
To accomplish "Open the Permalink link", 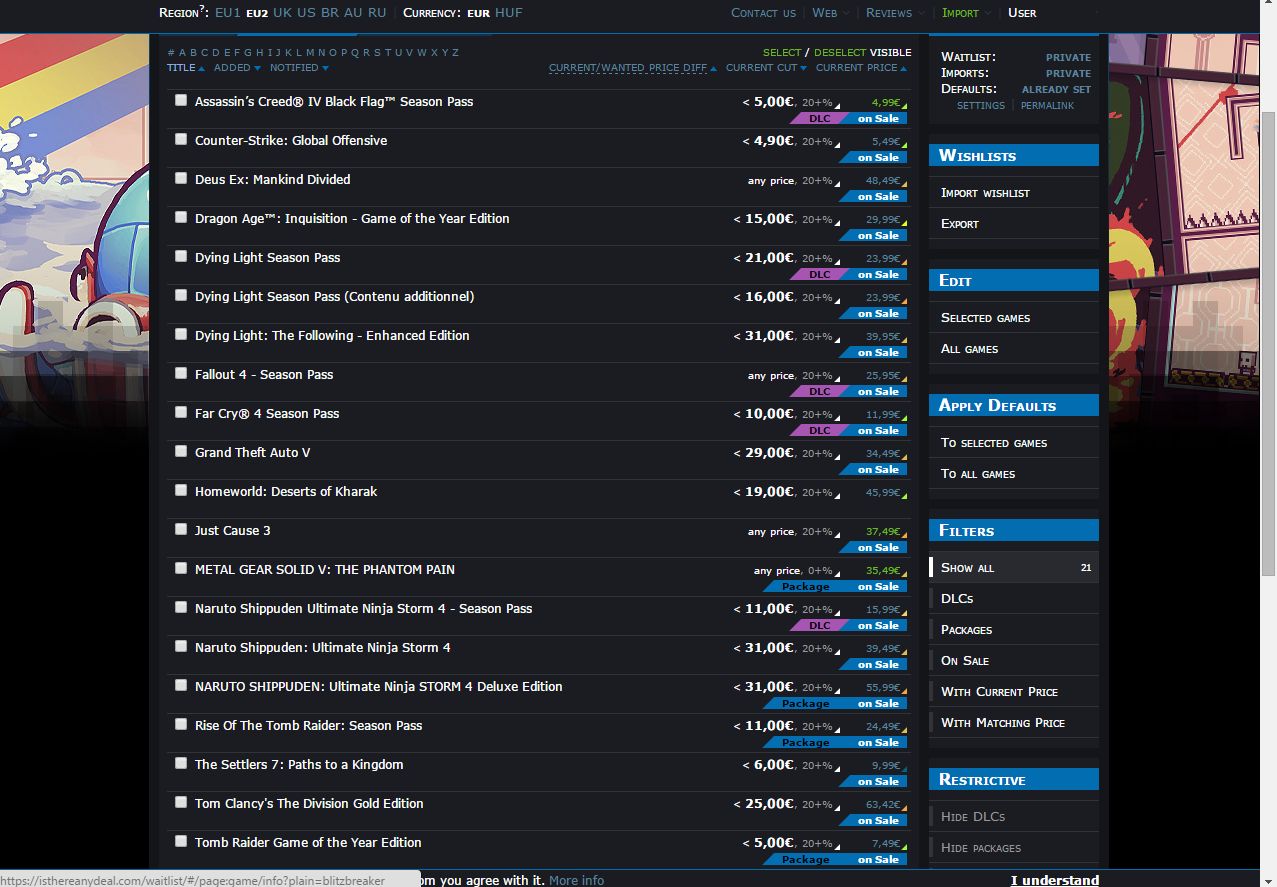I will (x=1047, y=106).
